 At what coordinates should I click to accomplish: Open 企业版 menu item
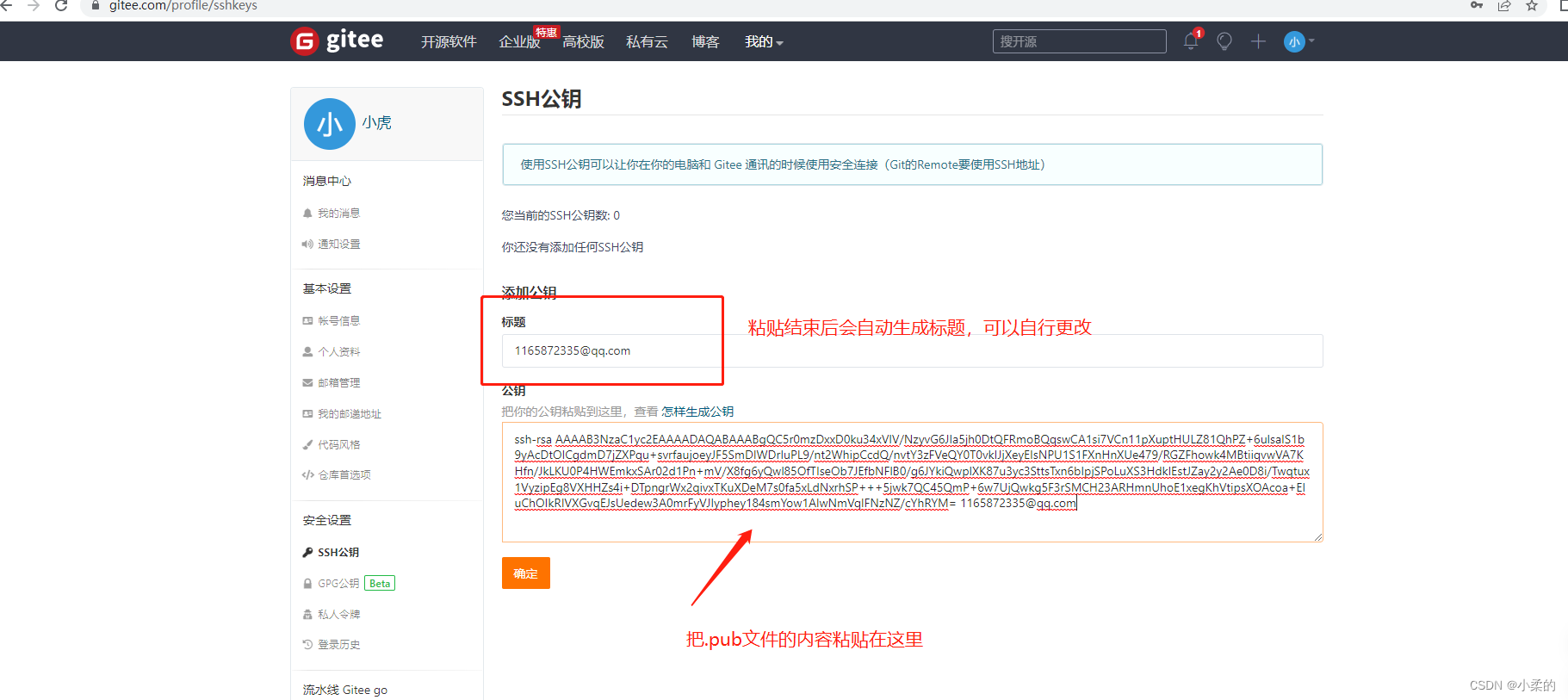point(519,41)
